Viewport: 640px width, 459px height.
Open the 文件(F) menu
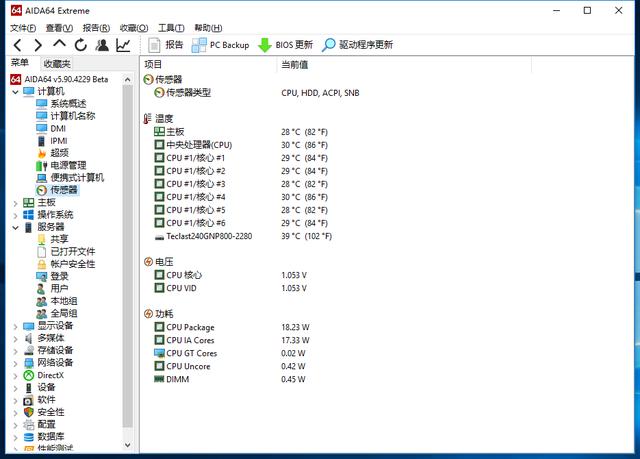click(23, 28)
